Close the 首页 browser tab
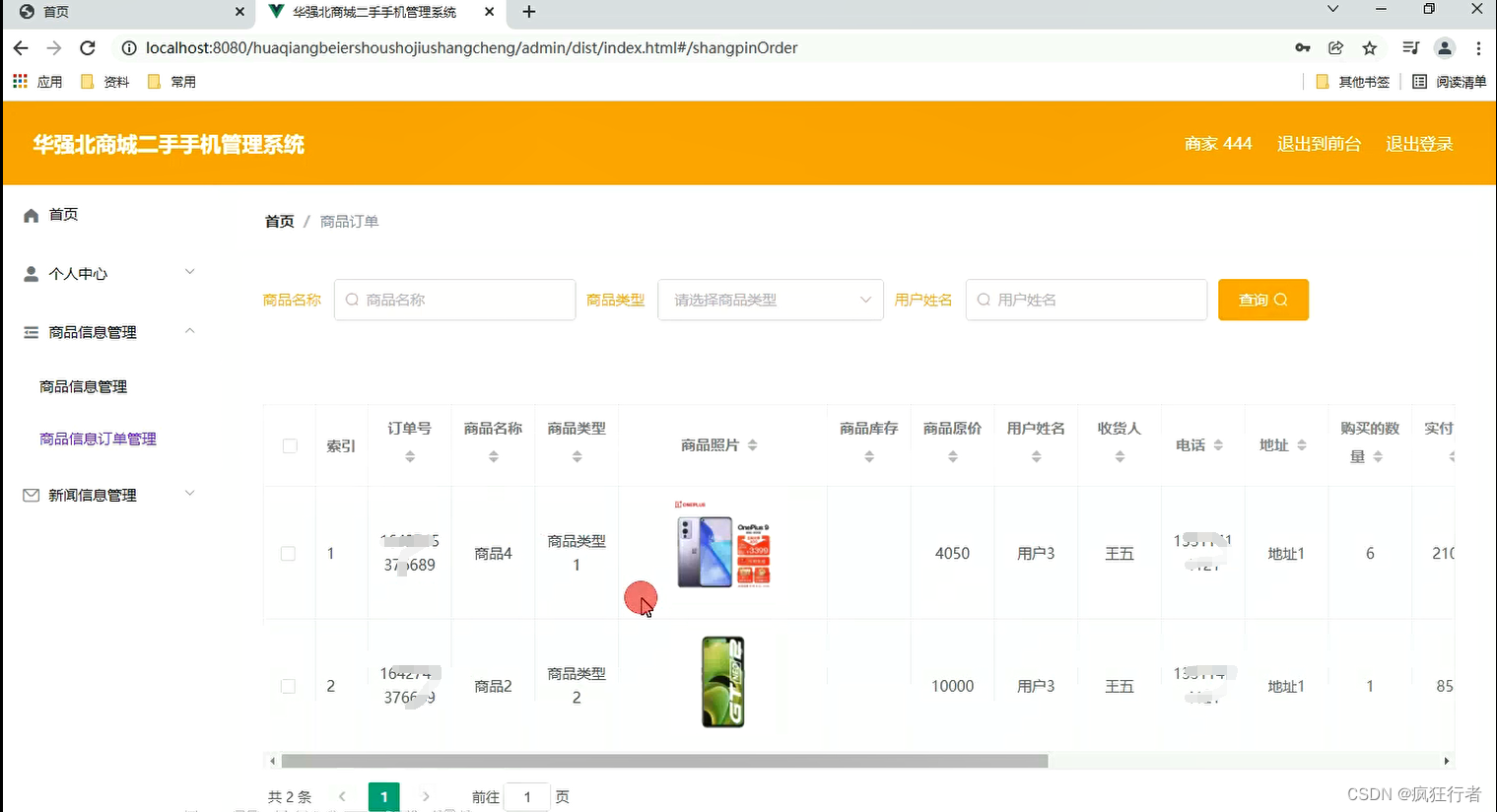Screen dimensions: 1497x812 point(239,12)
